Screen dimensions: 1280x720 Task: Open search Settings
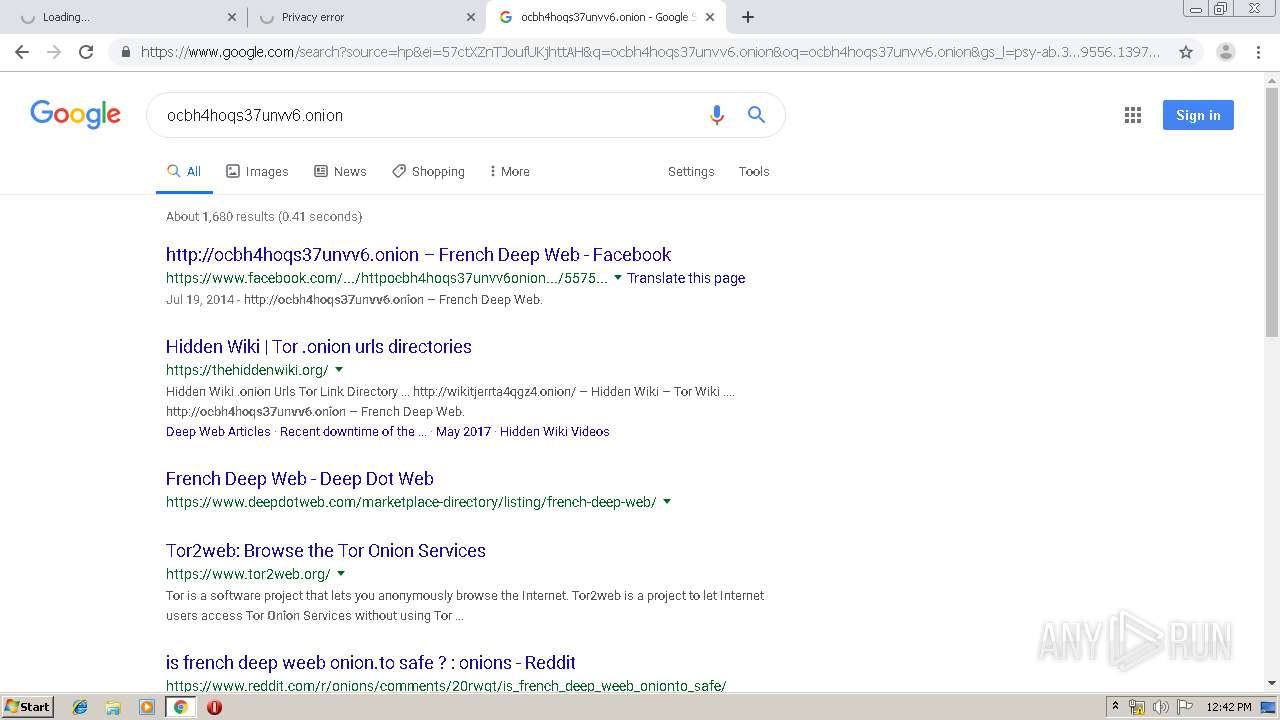(x=691, y=172)
